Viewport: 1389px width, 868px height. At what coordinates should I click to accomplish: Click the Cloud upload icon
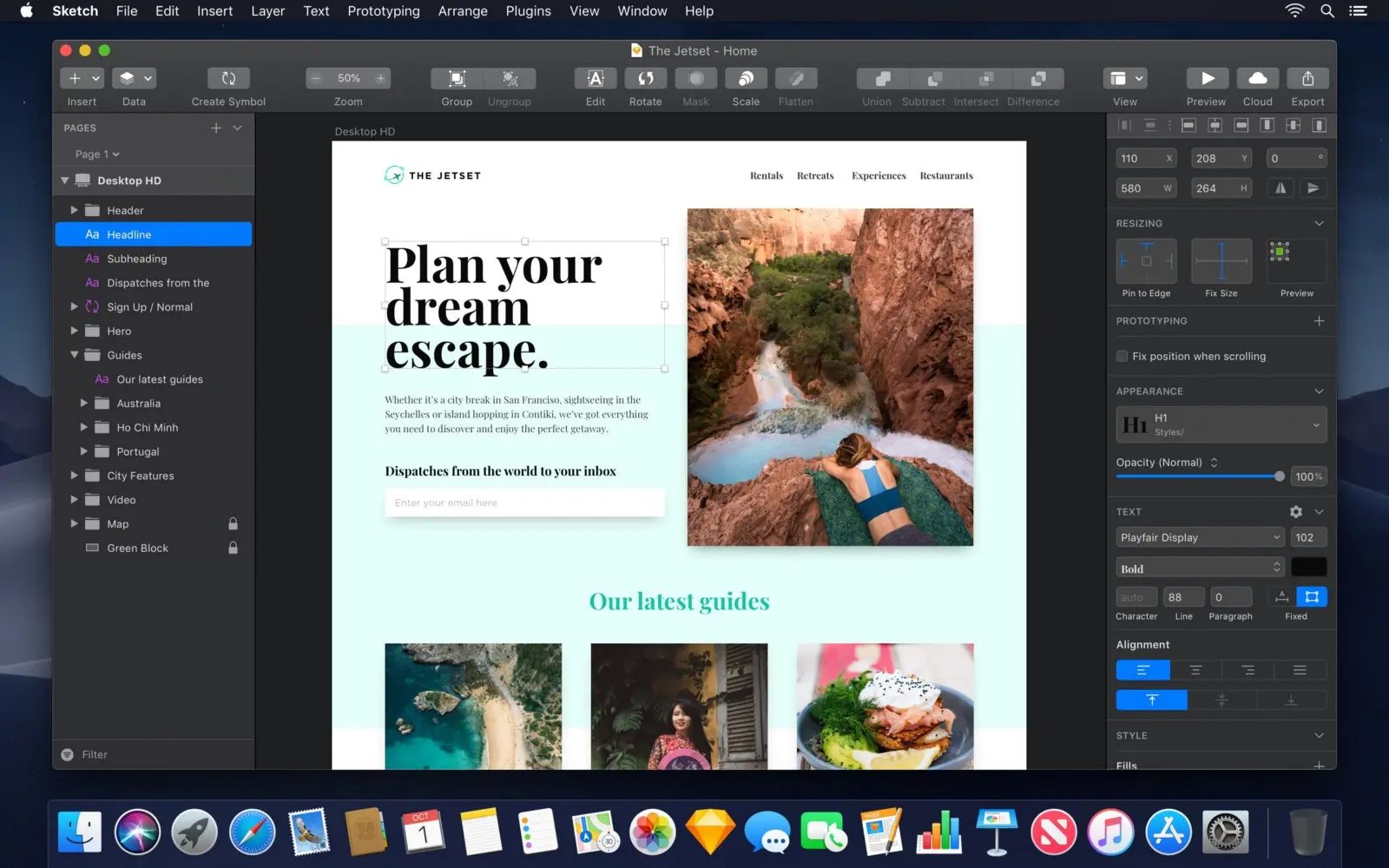pos(1257,79)
